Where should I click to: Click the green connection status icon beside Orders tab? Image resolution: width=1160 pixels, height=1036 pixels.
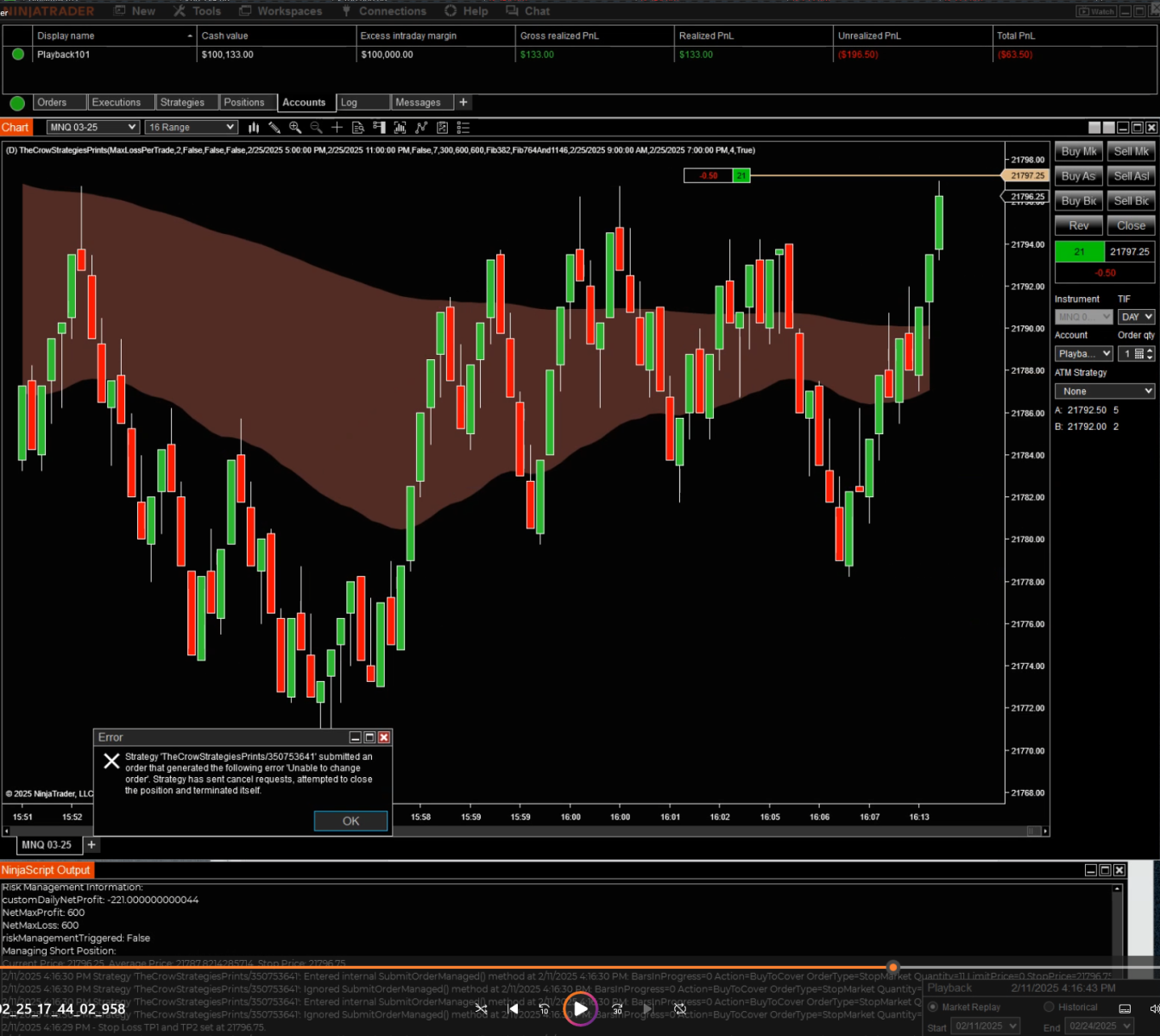click(17, 103)
